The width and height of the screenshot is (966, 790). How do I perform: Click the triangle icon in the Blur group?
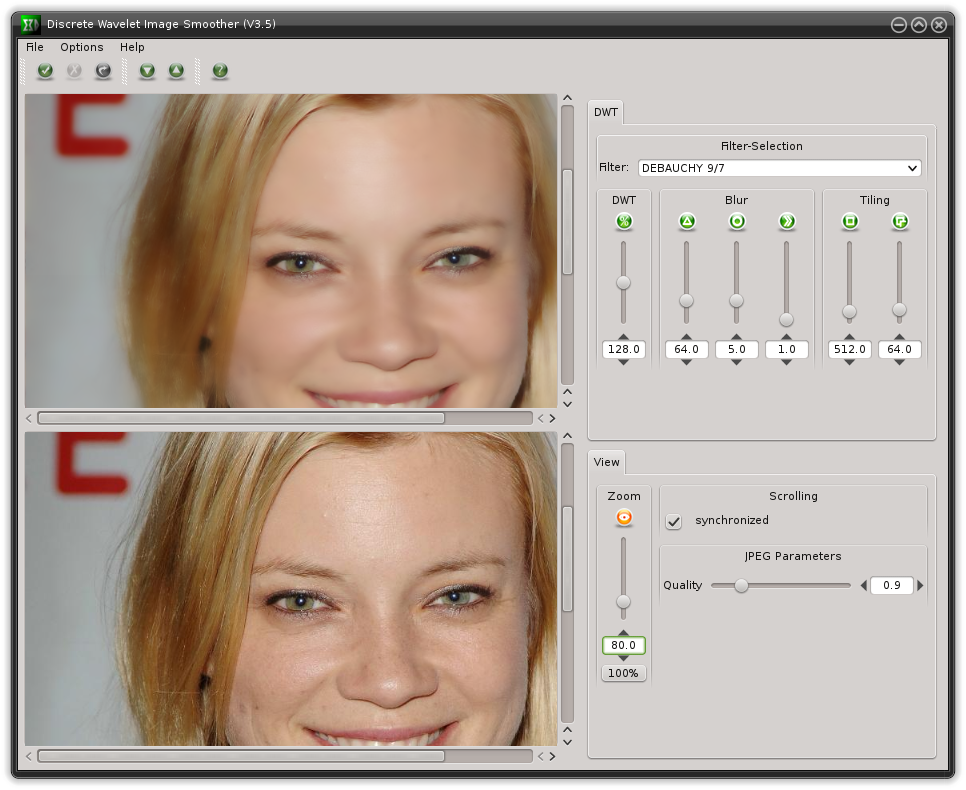[686, 222]
